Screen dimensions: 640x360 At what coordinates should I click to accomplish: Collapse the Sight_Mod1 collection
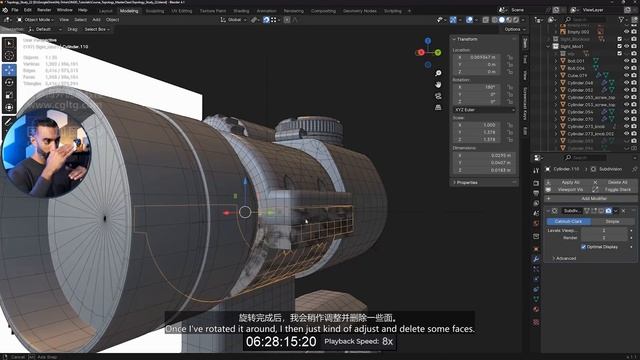(x=548, y=47)
